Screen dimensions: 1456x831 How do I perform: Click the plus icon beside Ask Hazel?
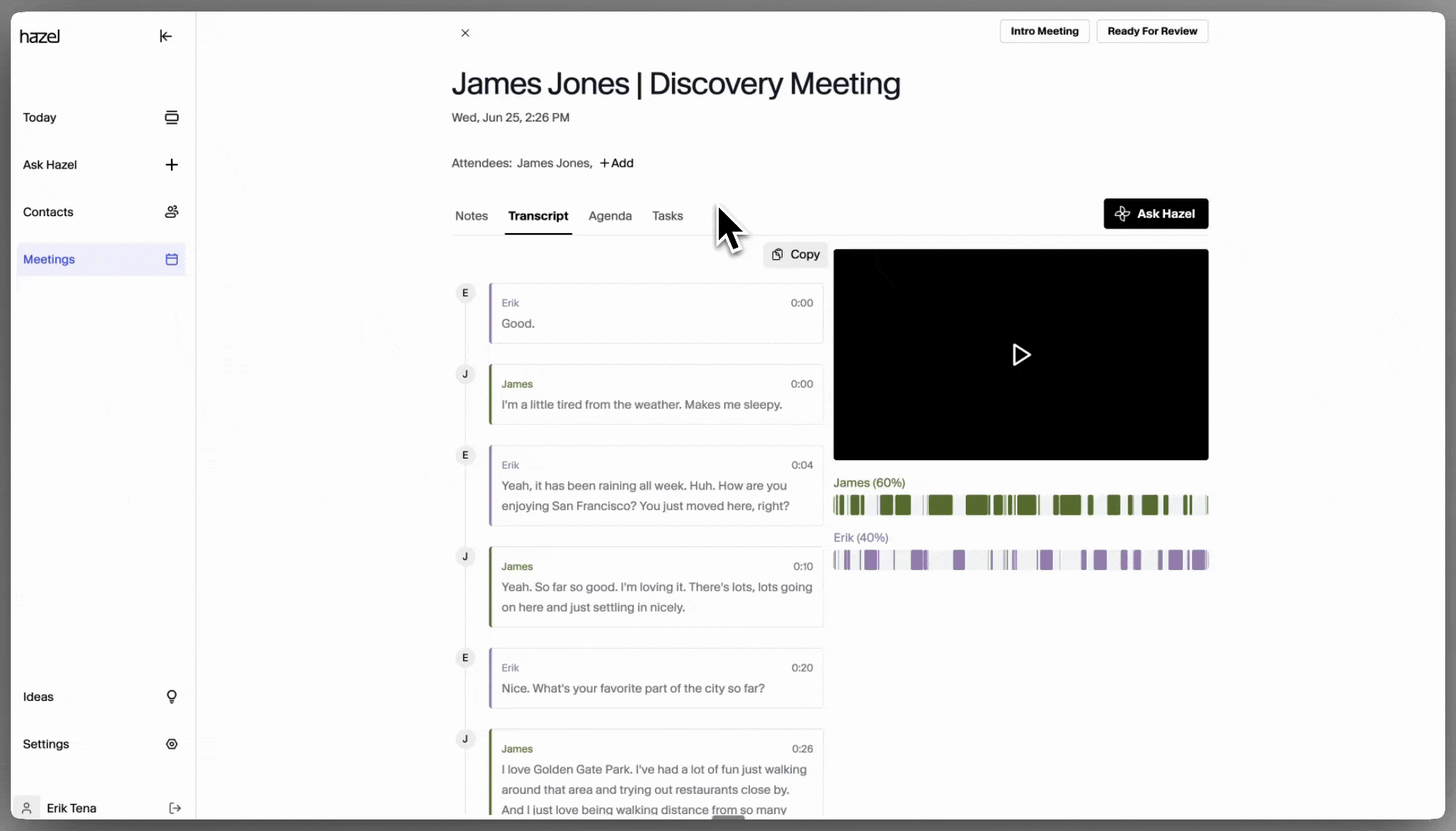pyautogui.click(x=172, y=165)
